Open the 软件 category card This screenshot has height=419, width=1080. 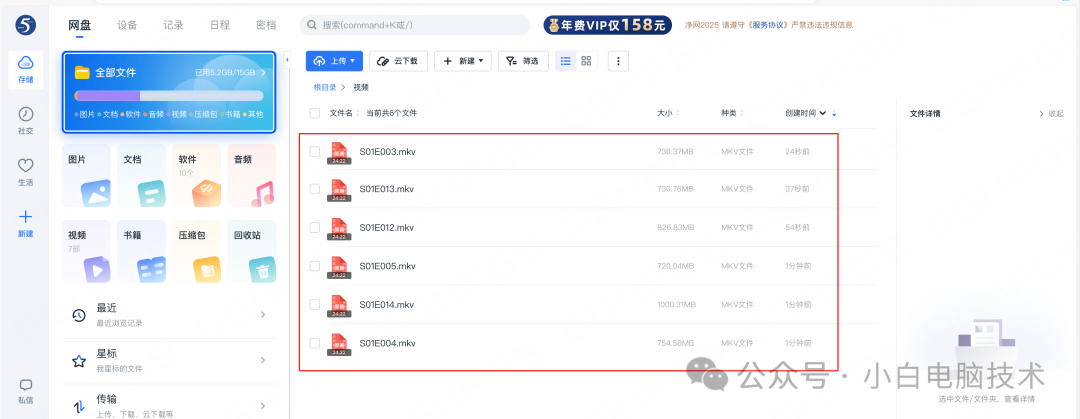pos(196,176)
